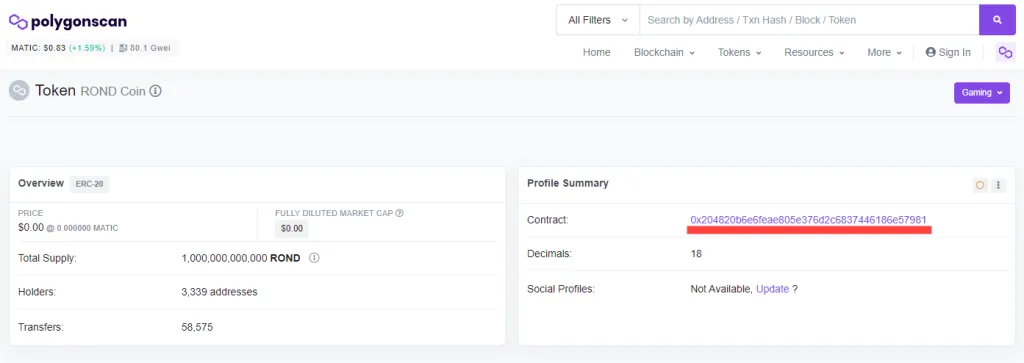Viewport: 1024px width, 363px height.
Task: Click the Social Profiles: label
Action: pos(561,289)
